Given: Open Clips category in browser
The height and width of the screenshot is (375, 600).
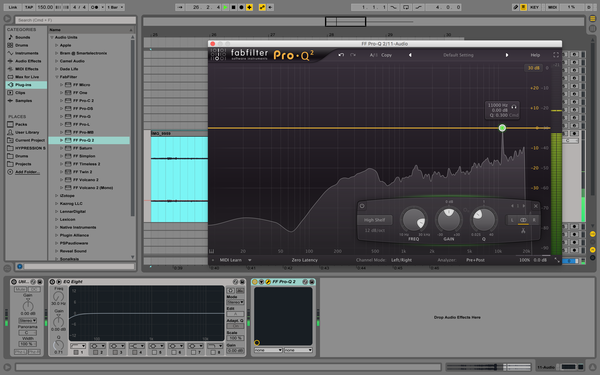Looking at the screenshot, I should 20,93.
